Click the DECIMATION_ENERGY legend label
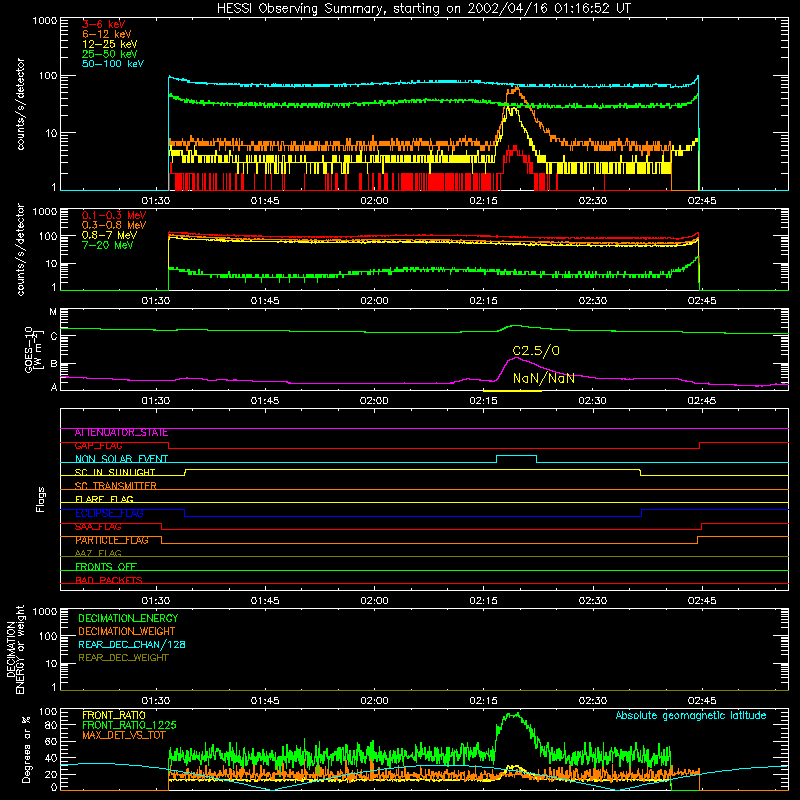This screenshot has width=800, height=800. [x=128, y=618]
